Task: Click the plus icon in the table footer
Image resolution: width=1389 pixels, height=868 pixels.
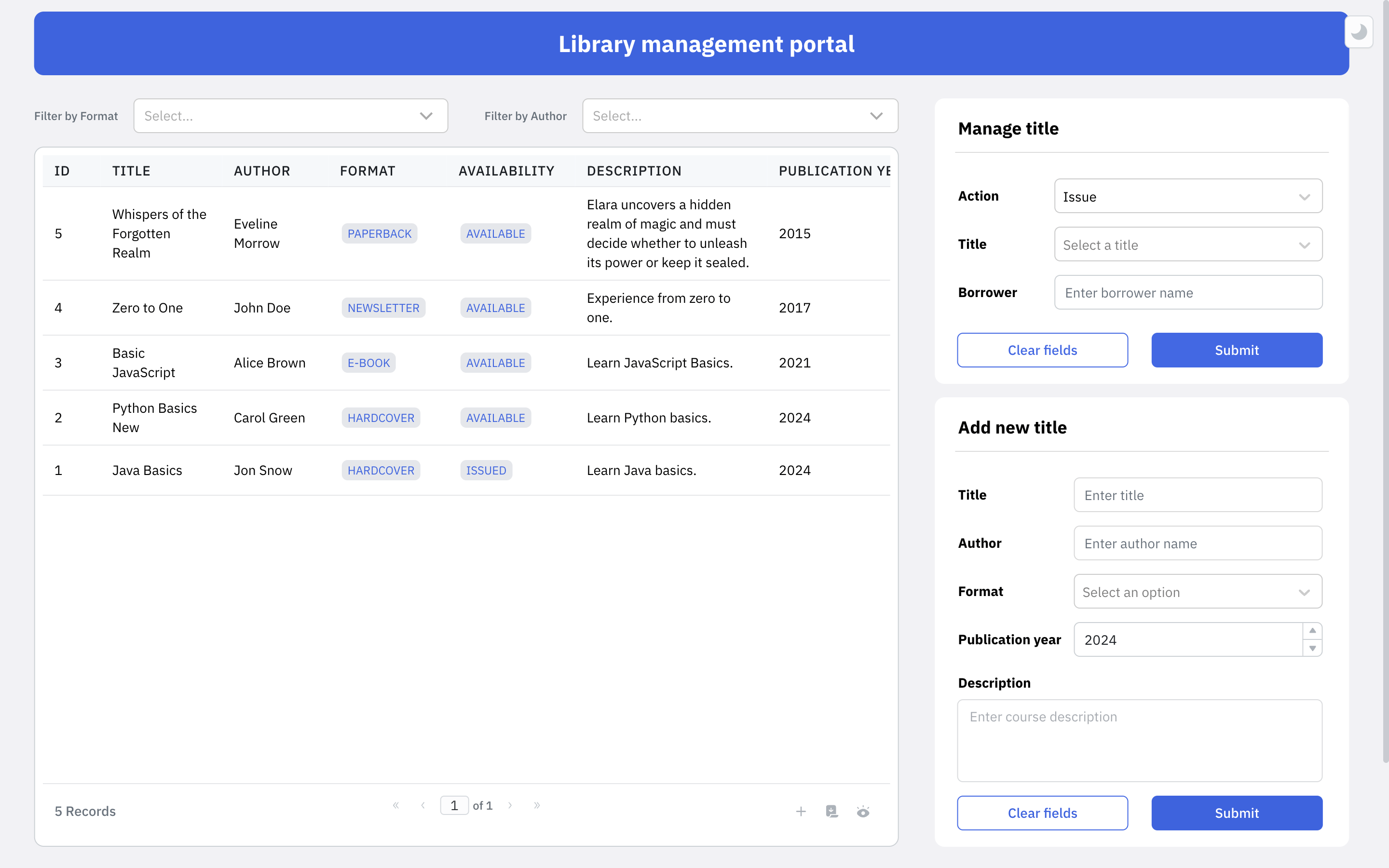Action: (x=801, y=811)
